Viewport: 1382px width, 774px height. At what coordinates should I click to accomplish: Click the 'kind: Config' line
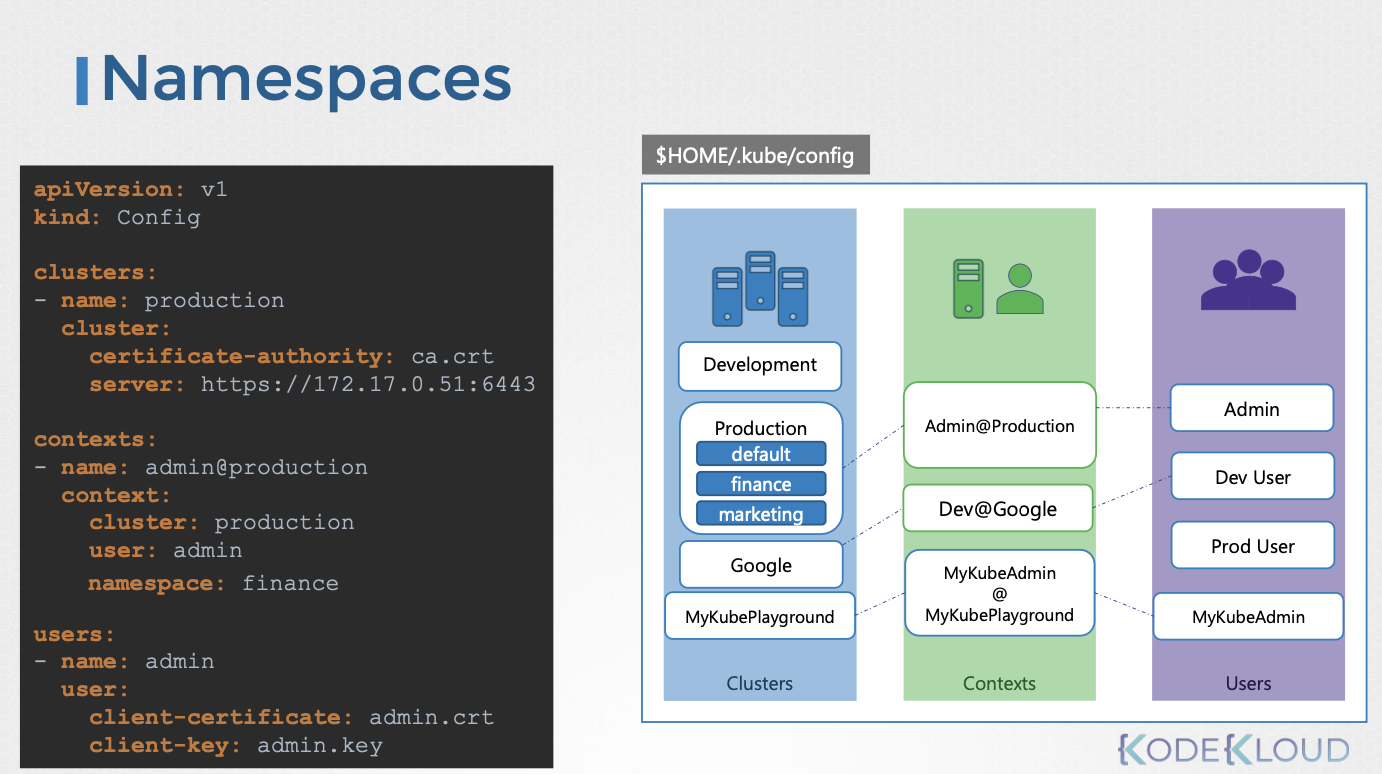(117, 217)
